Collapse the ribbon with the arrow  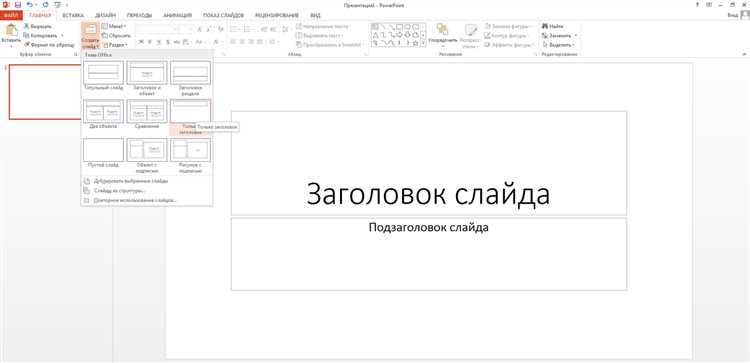pyautogui.click(x=745, y=55)
